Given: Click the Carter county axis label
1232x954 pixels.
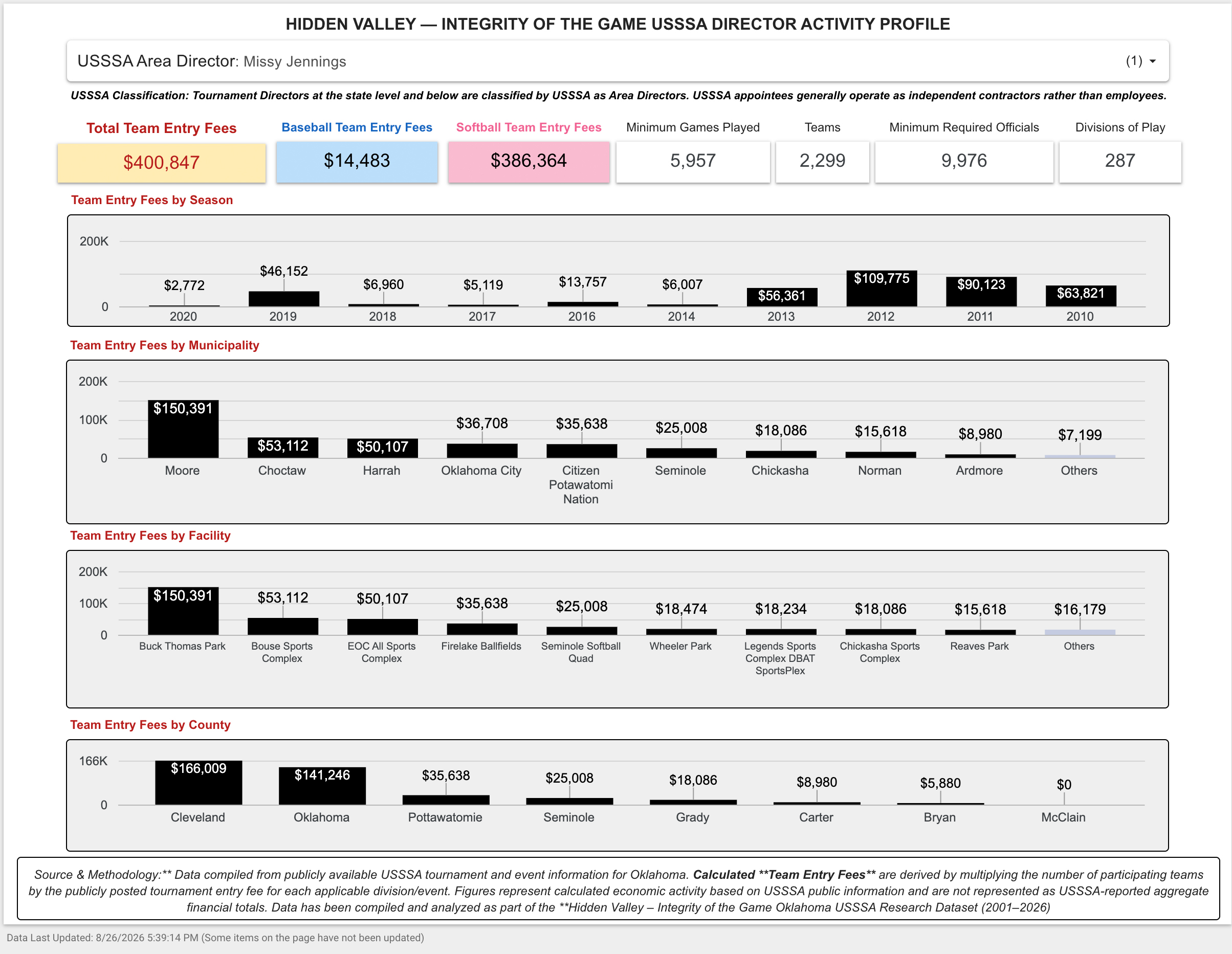Looking at the screenshot, I should 816,817.
